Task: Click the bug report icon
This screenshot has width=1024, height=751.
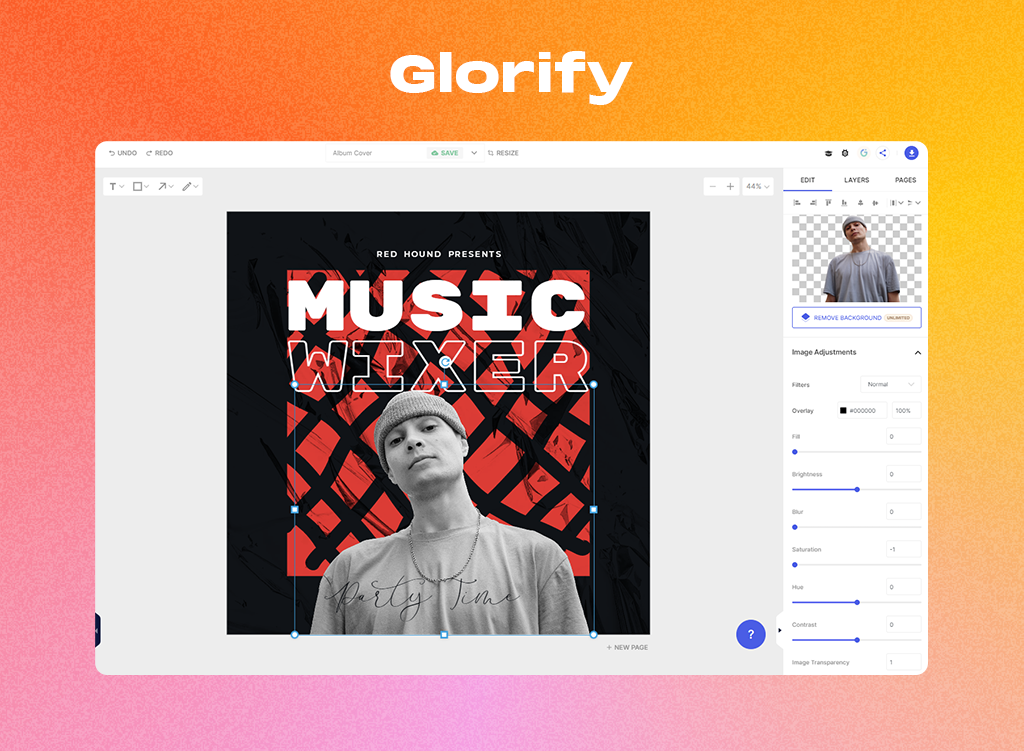Action: pyautogui.click(x=845, y=153)
